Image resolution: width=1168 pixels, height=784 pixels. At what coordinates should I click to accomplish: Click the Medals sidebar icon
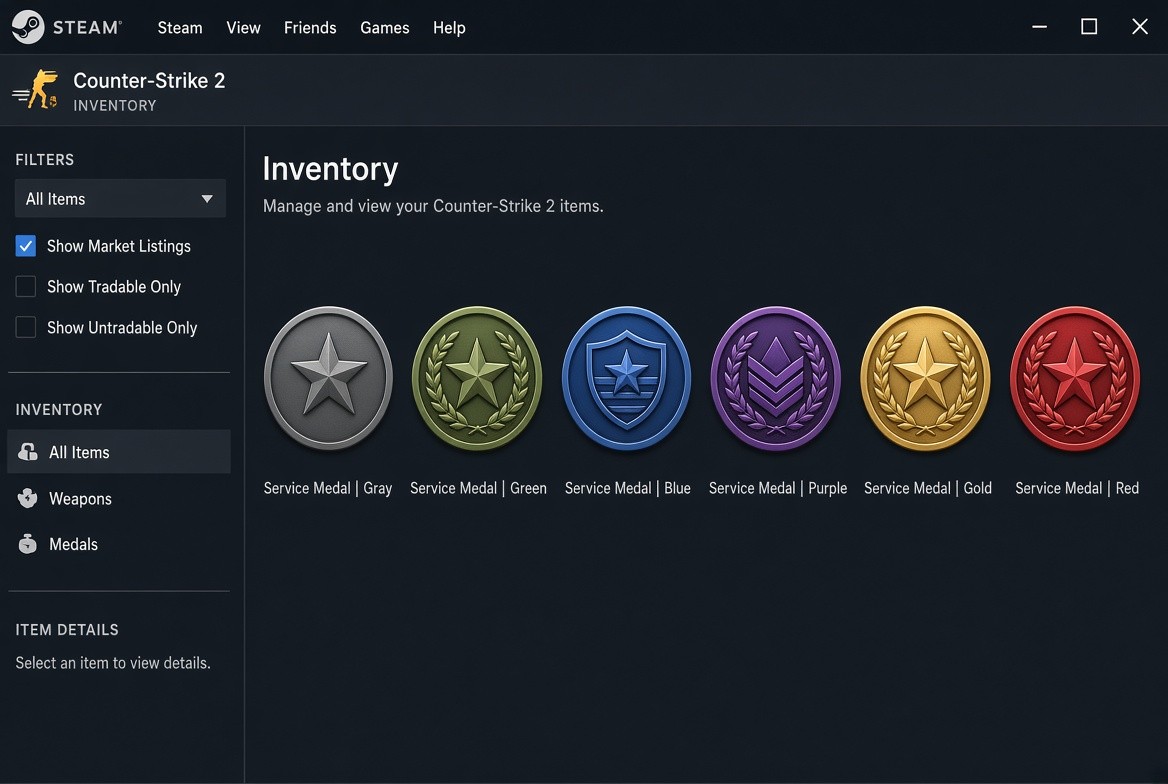[28, 544]
